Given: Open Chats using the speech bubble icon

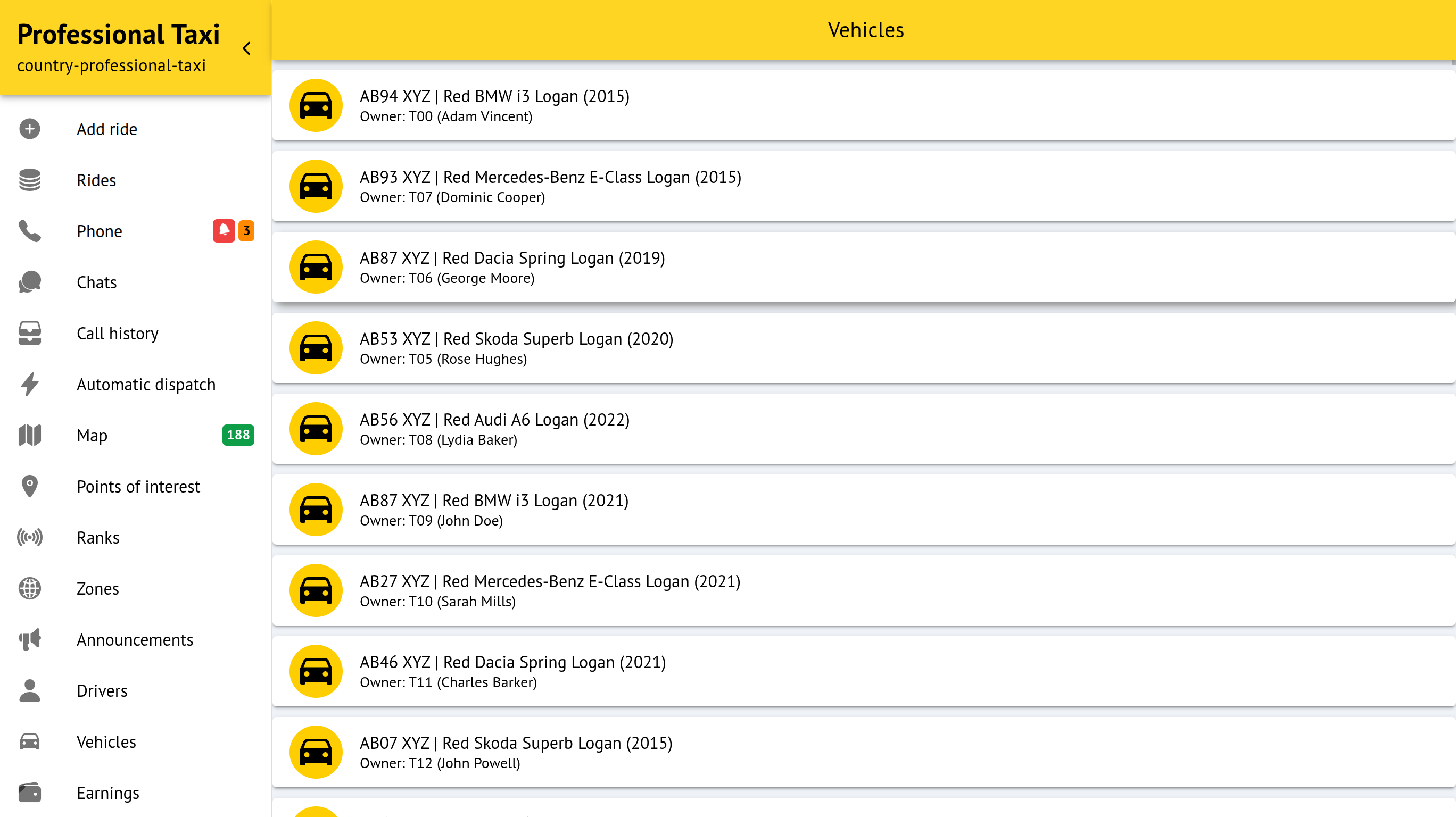Looking at the screenshot, I should (29, 282).
